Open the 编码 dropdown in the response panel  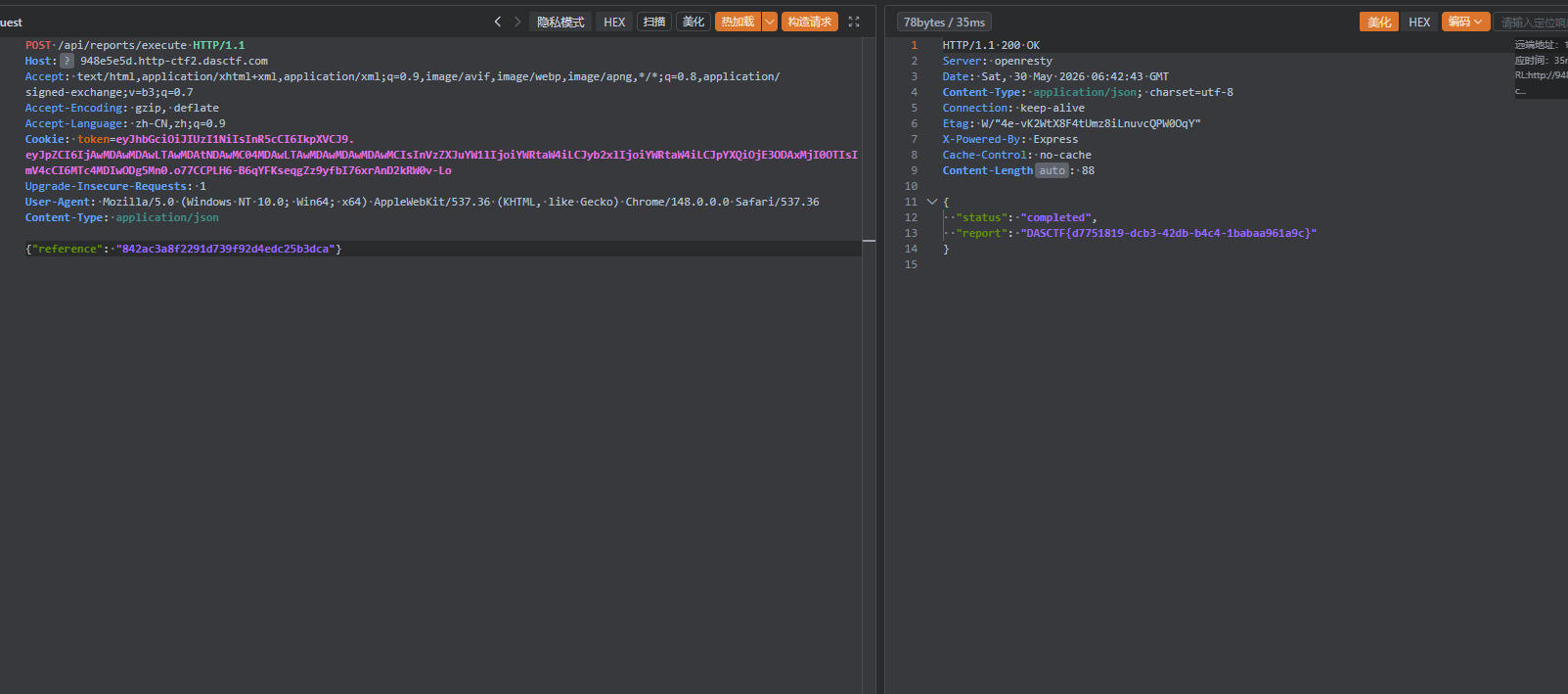1465,22
